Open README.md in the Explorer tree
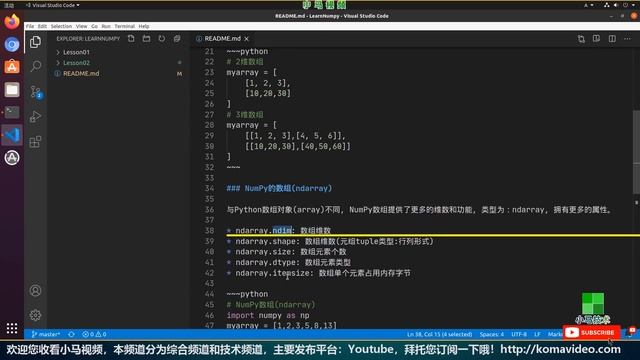Screen dimensions: 640x360 point(81,73)
